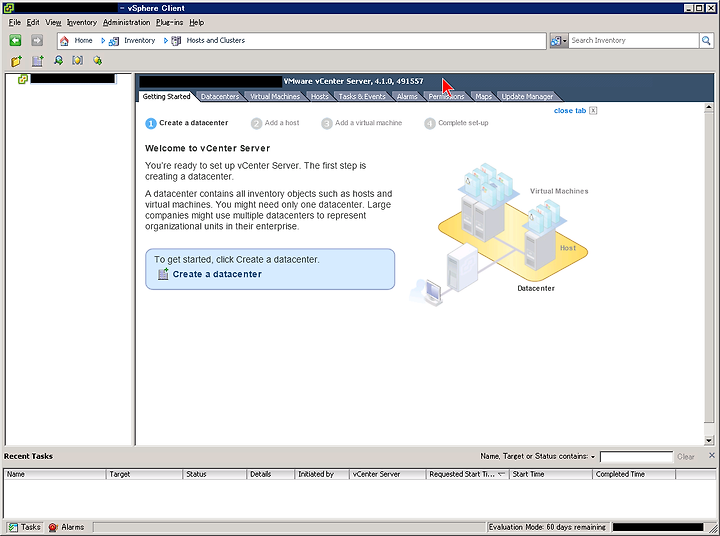Image resolution: width=720 pixels, height=536 pixels.
Task: Sort by Requested Start Time column
Action: pos(467,474)
